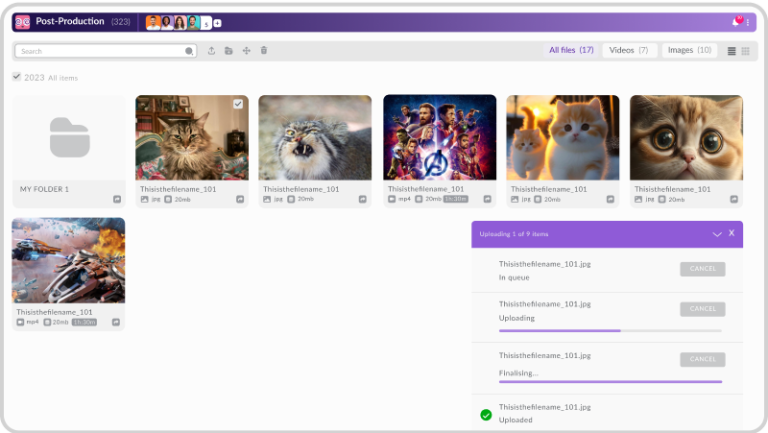Screen dimensions: 768x433
Task: Select the Images (10) tab
Action: coord(689,50)
